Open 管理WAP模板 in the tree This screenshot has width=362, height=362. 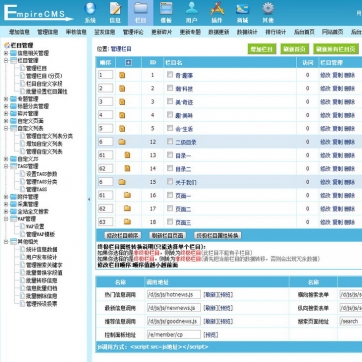coord(41,234)
